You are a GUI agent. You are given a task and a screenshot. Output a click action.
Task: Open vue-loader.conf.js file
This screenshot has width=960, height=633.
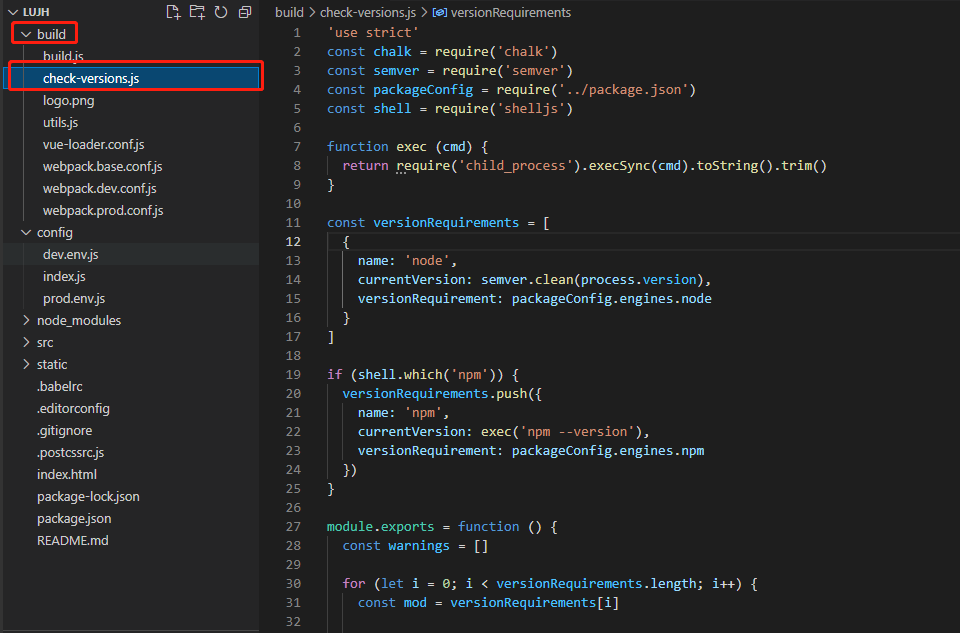pyautogui.click(x=94, y=144)
